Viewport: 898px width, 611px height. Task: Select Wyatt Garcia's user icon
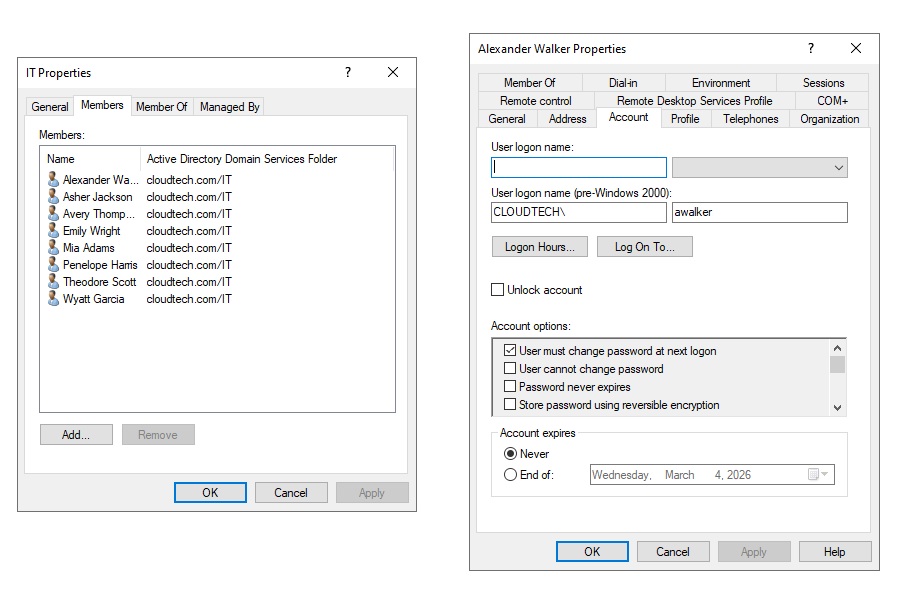[54, 299]
